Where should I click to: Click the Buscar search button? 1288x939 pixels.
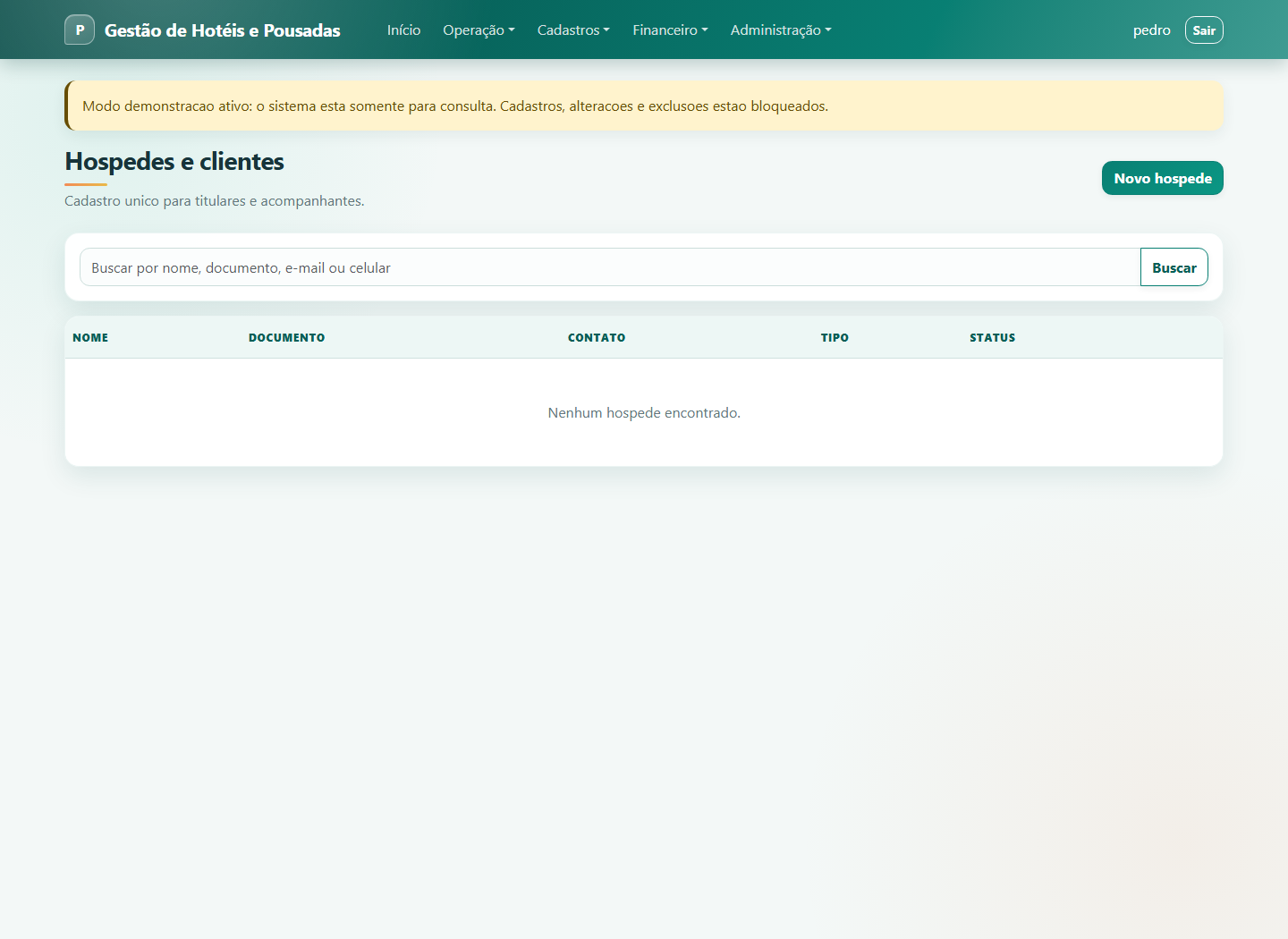pos(1174,267)
